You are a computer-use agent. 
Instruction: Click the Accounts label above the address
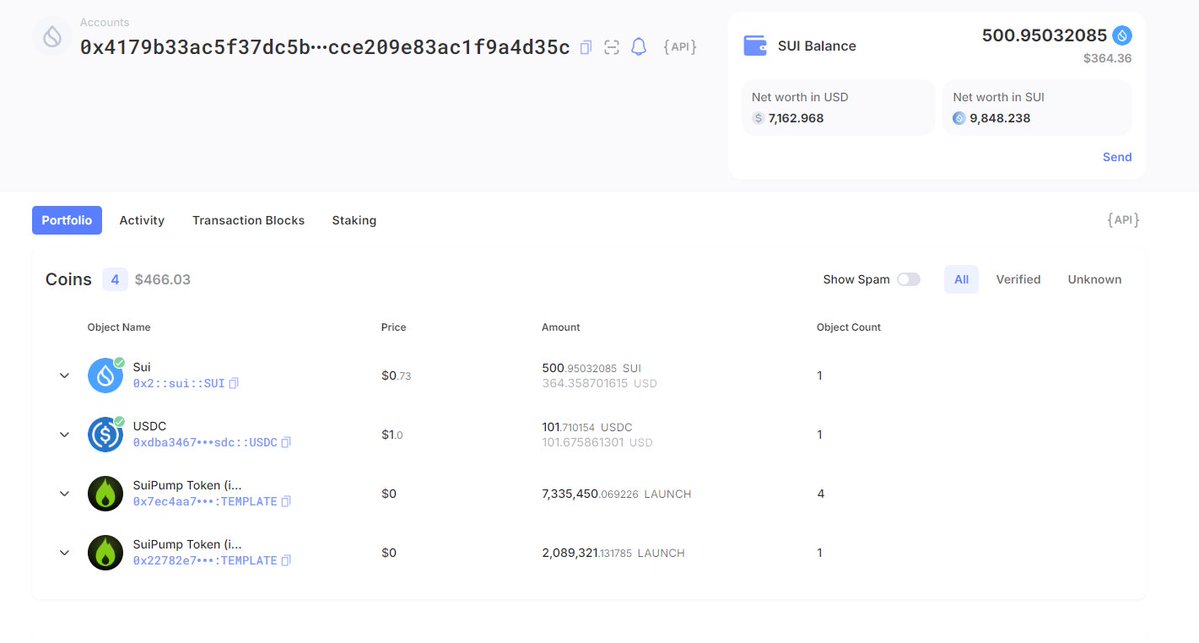point(105,22)
